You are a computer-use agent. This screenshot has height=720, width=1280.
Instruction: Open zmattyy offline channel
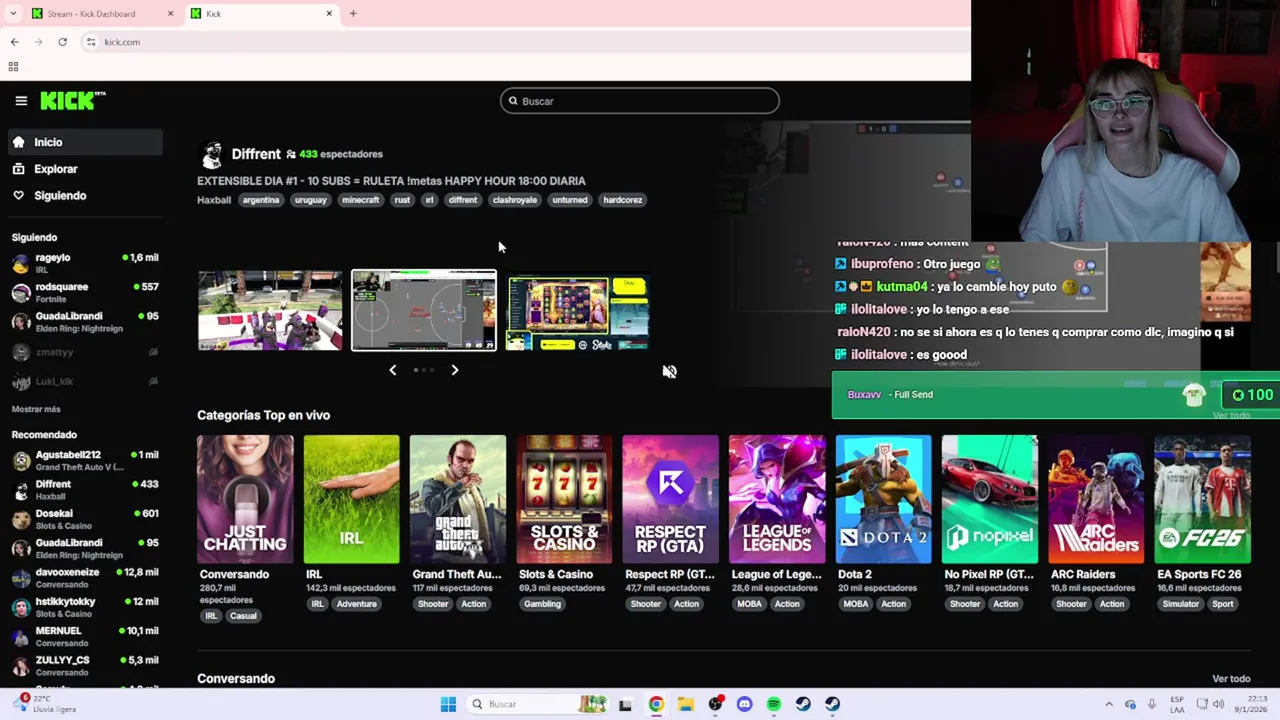tap(85, 352)
